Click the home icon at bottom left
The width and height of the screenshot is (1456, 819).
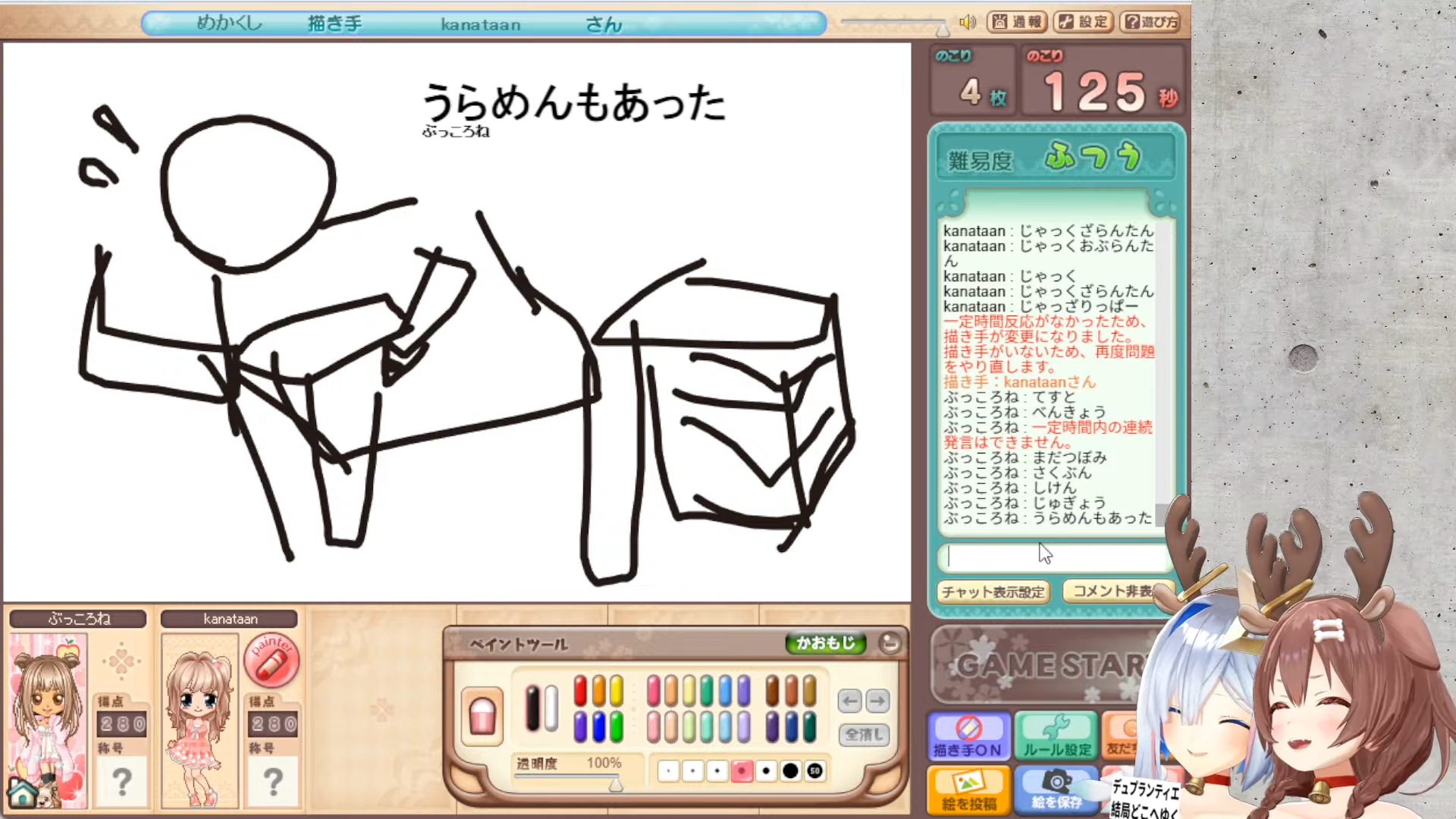click(x=22, y=793)
